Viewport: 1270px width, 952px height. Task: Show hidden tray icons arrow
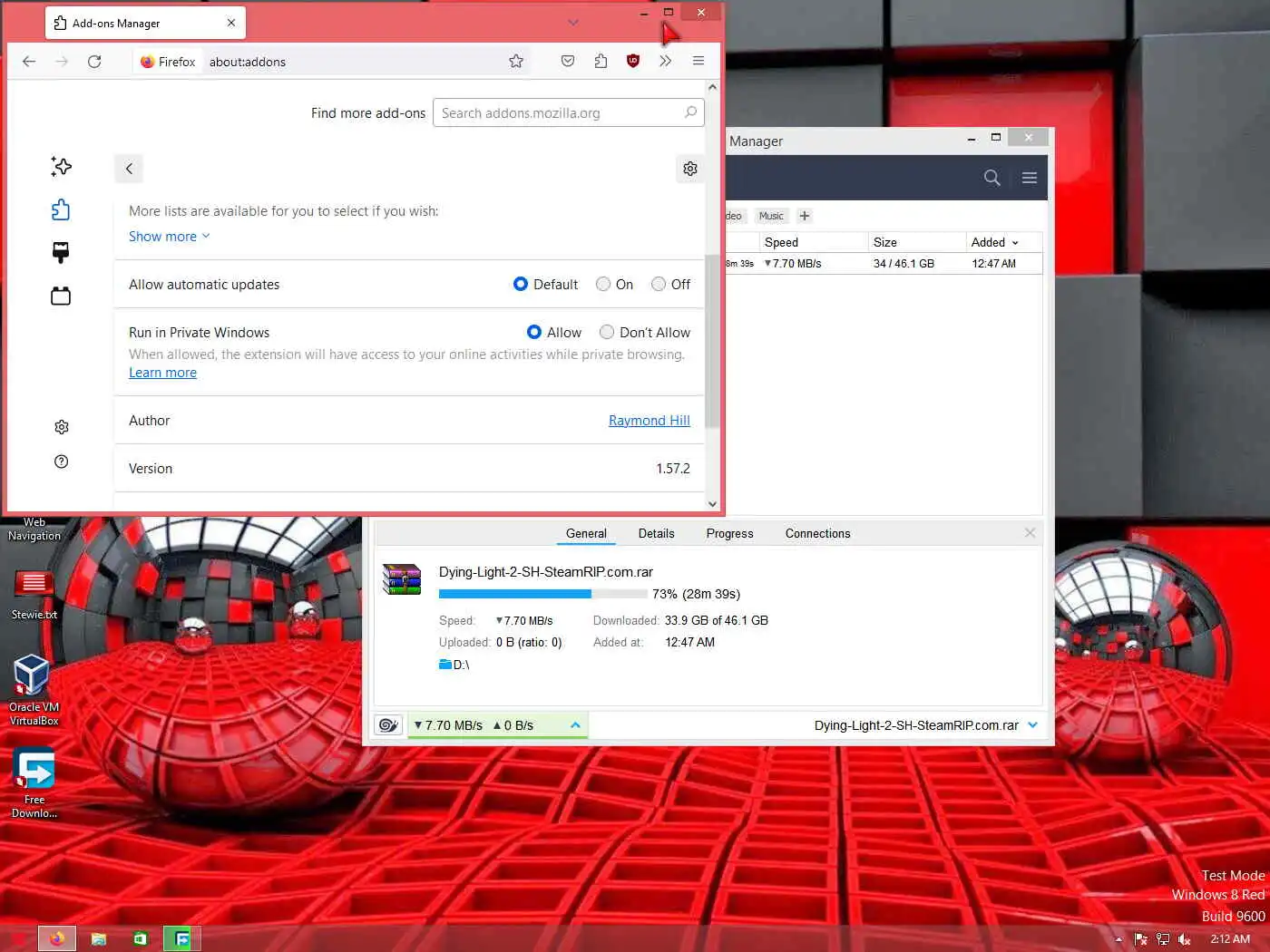(1119, 939)
